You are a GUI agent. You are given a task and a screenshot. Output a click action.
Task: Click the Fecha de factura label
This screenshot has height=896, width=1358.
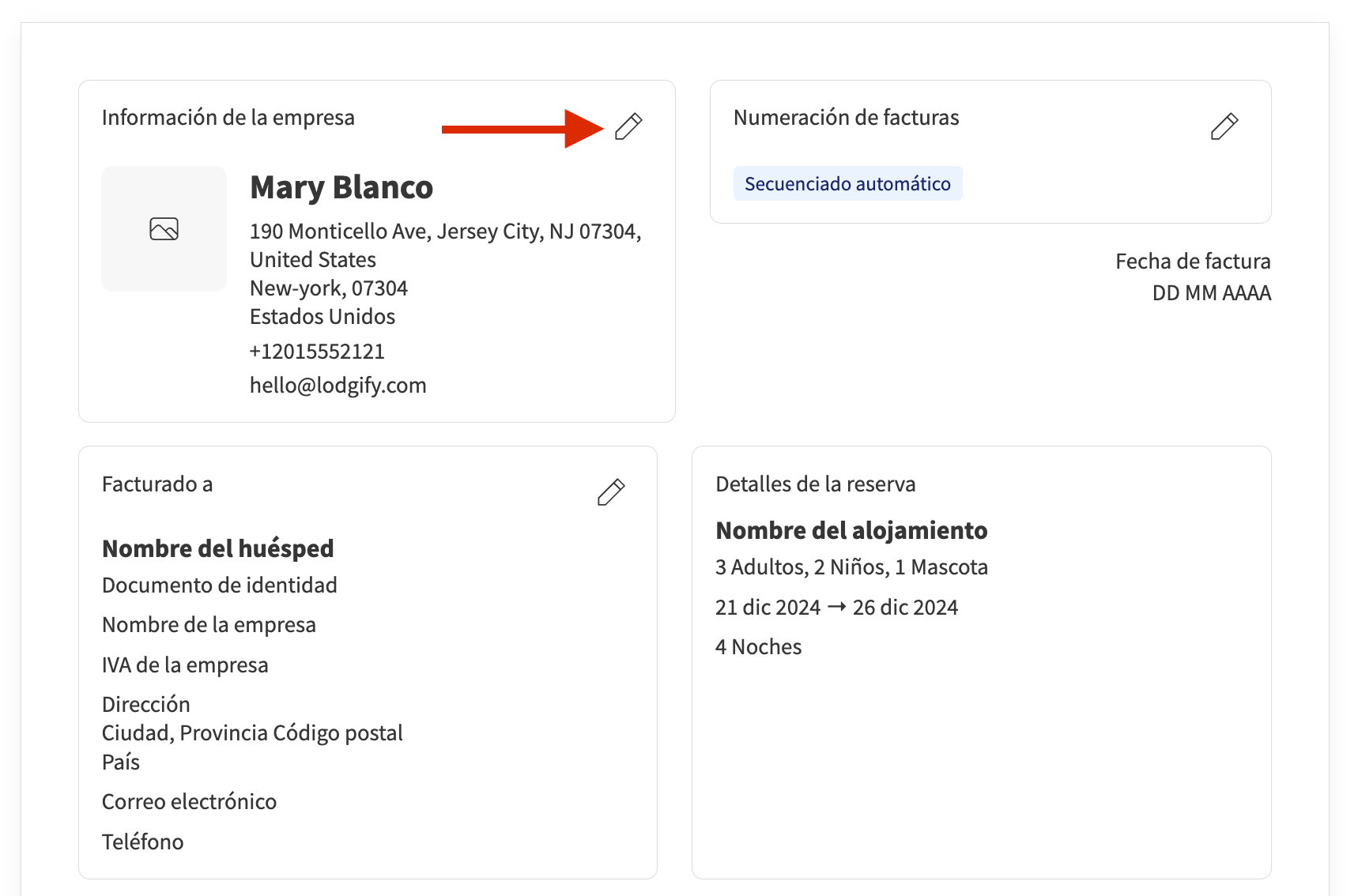coord(1192,262)
